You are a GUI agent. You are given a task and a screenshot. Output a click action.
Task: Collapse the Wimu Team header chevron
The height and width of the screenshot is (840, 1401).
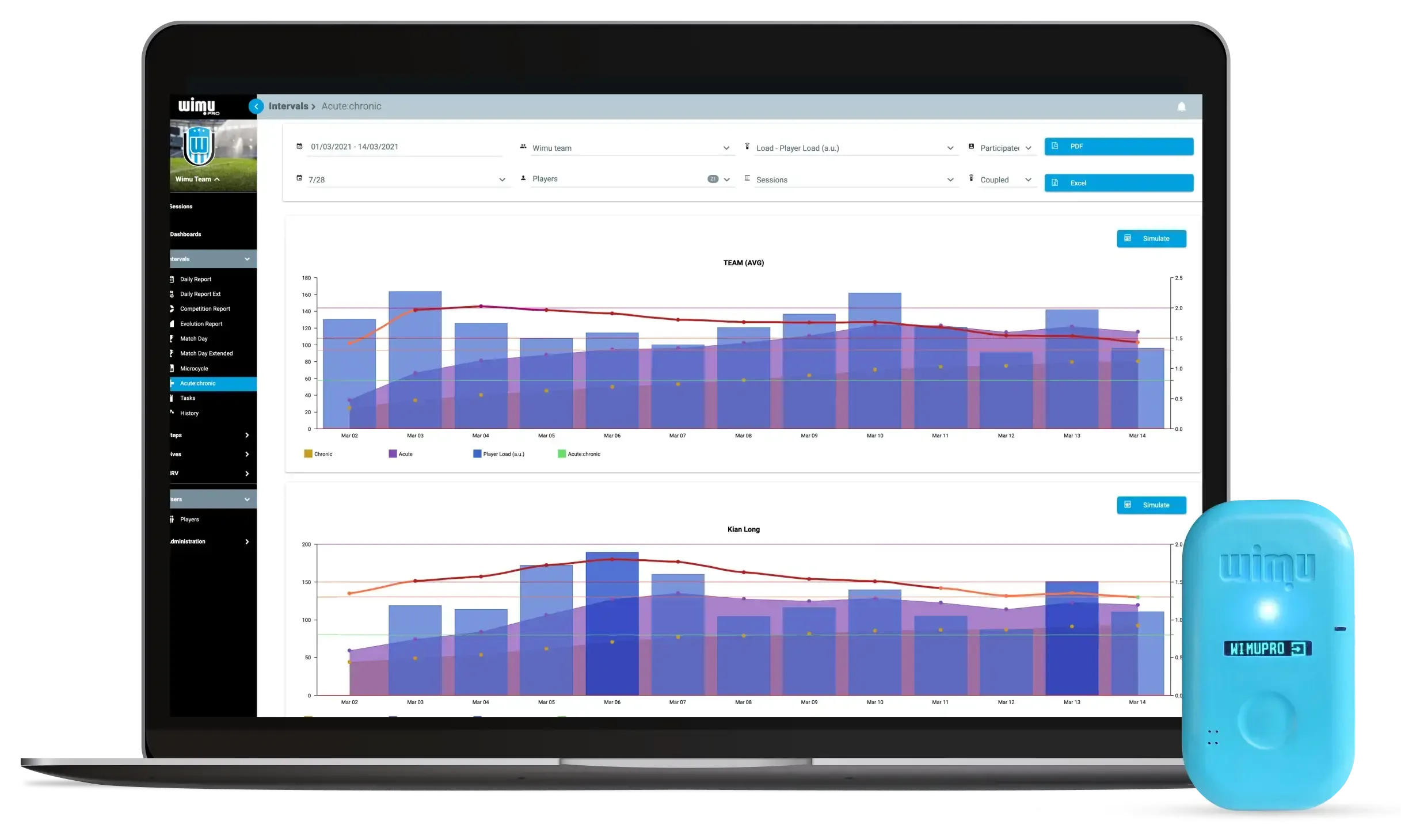click(217, 180)
